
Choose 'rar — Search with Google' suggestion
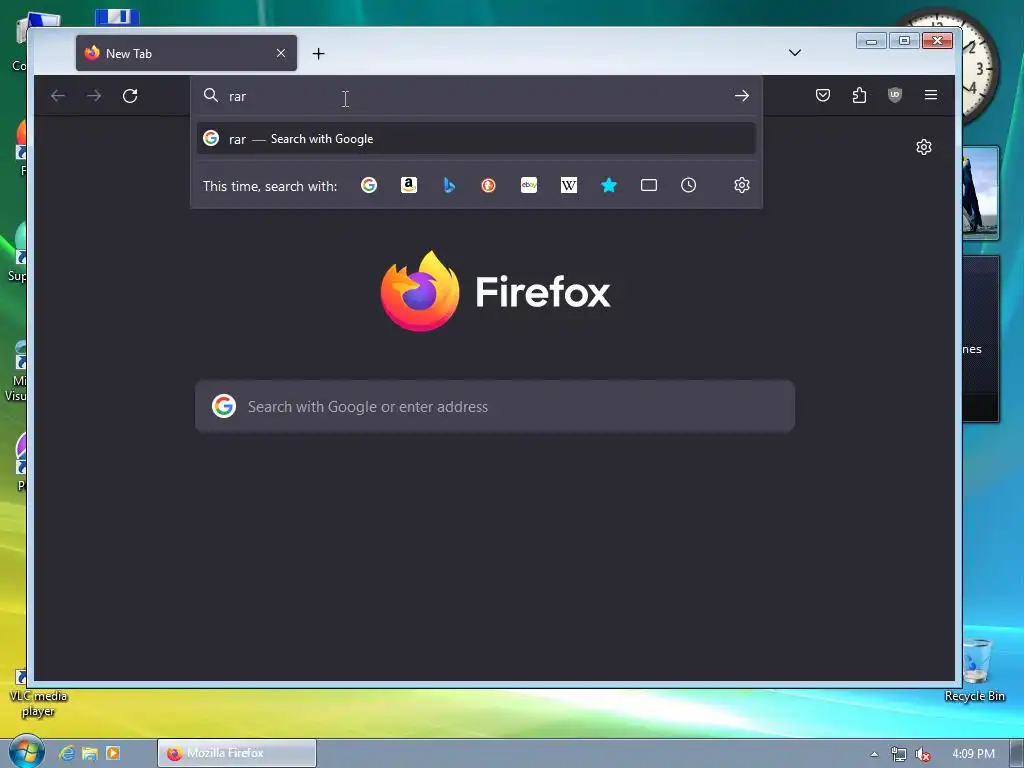[x=476, y=138]
